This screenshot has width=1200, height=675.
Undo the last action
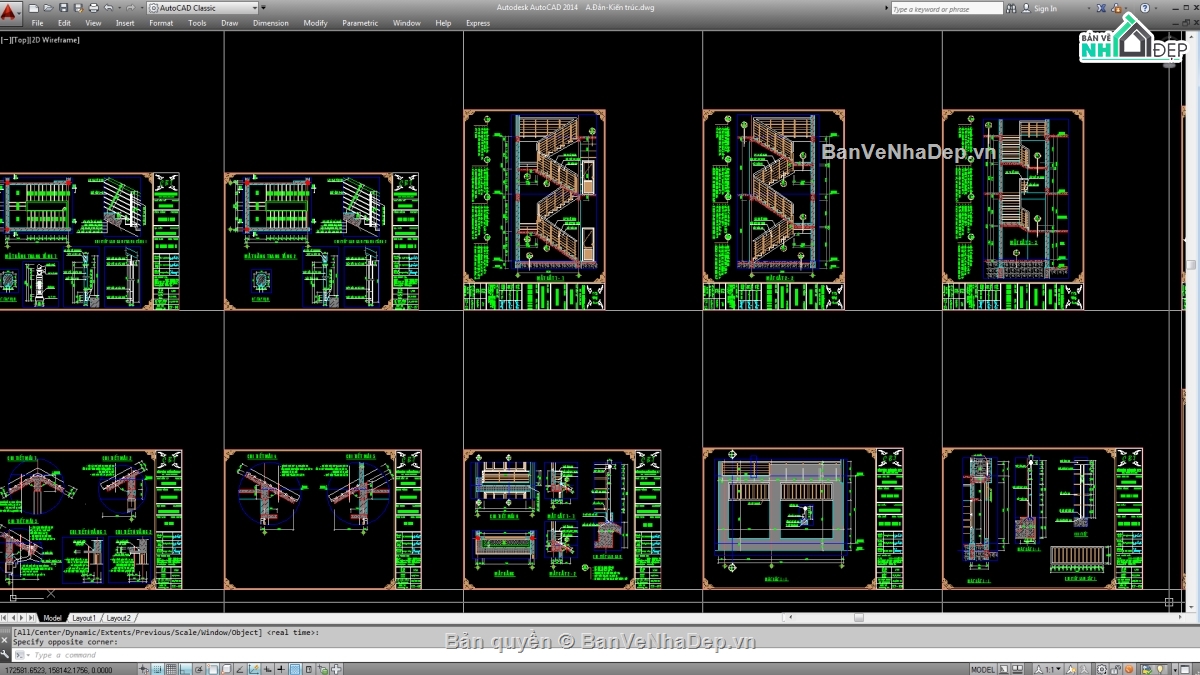coord(108,8)
